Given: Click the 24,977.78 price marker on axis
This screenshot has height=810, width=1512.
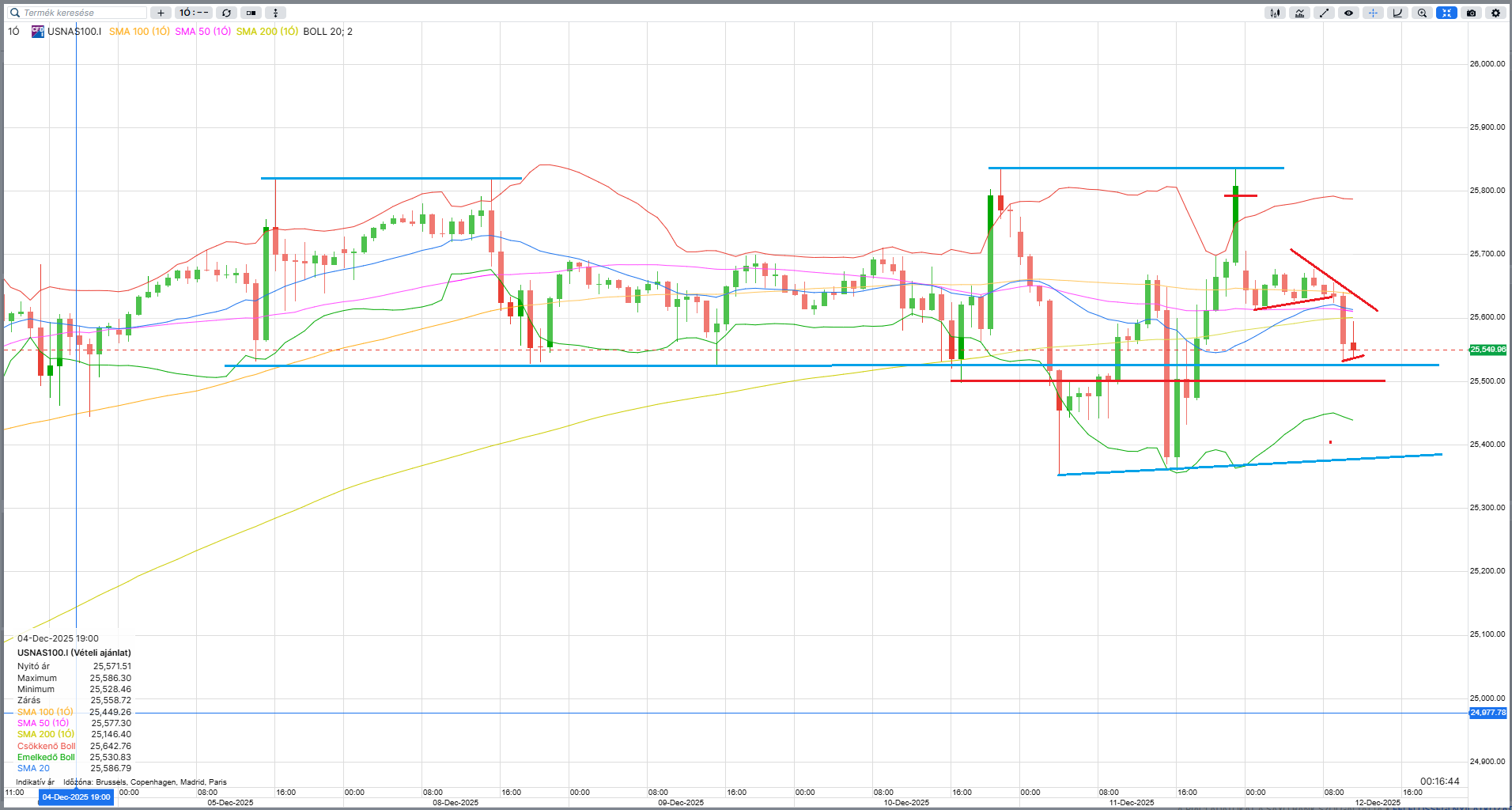Looking at the screenshot, I should (1487, 713).
